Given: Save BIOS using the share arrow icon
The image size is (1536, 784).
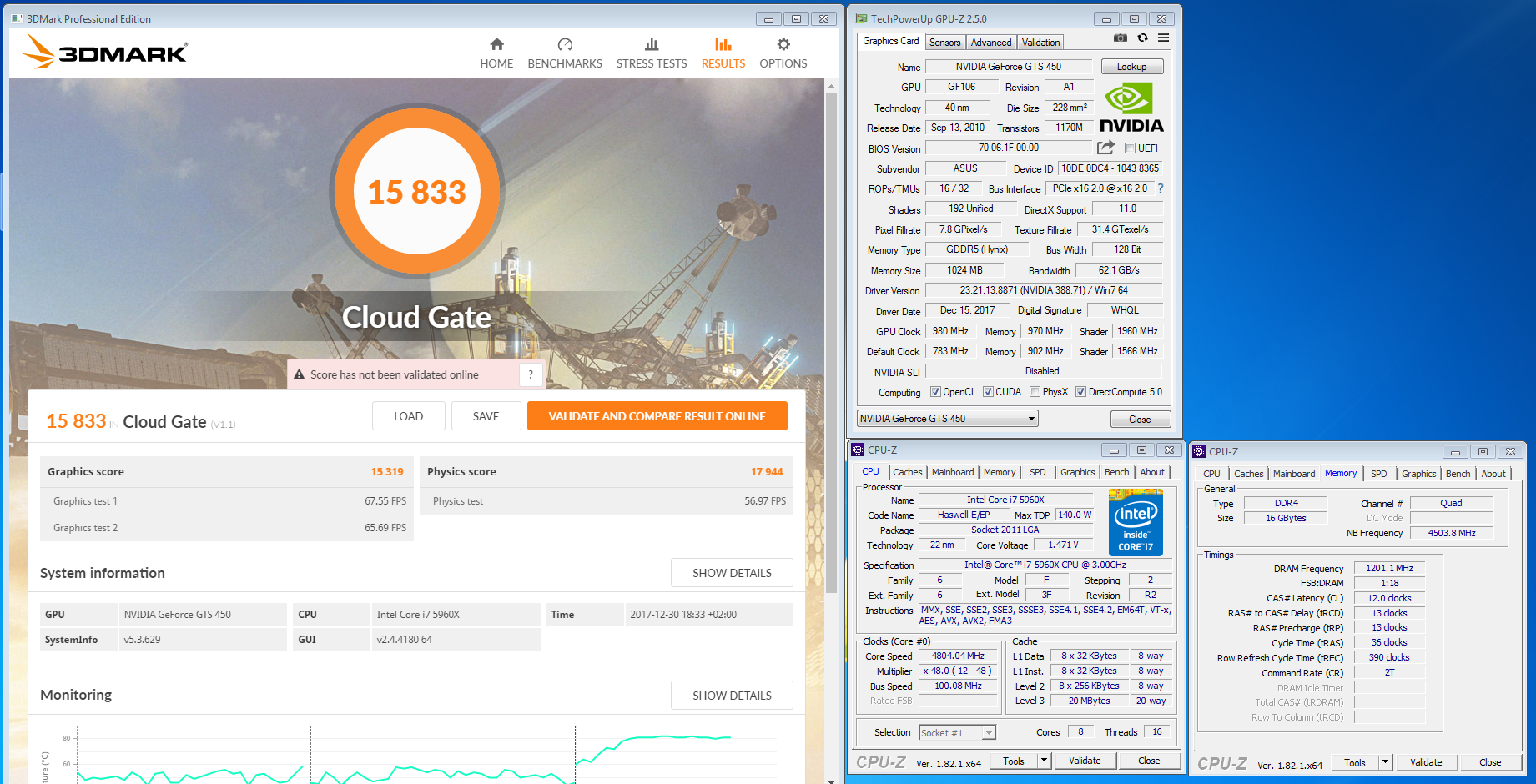Looking at the screenshot, I should [x=1105, y=148].
